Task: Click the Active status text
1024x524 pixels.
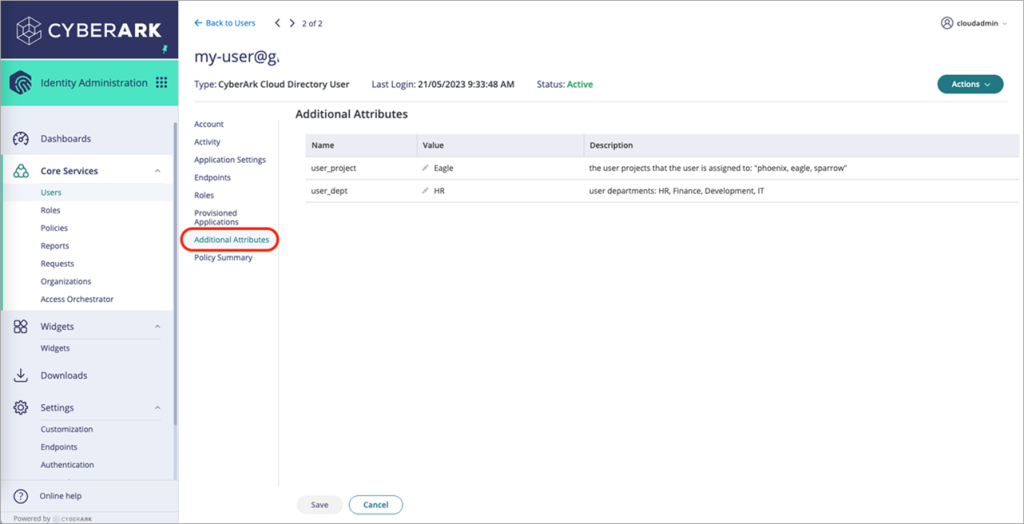Action: pos(580,84)
